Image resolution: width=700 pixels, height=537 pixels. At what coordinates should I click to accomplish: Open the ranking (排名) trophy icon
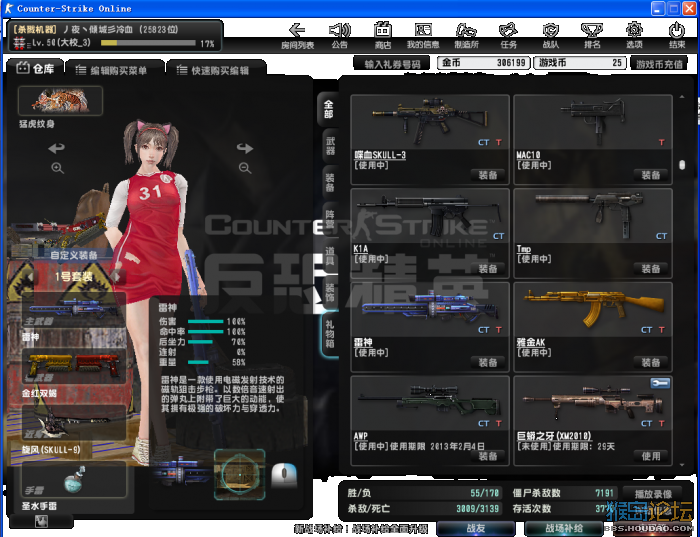(592, 36)
